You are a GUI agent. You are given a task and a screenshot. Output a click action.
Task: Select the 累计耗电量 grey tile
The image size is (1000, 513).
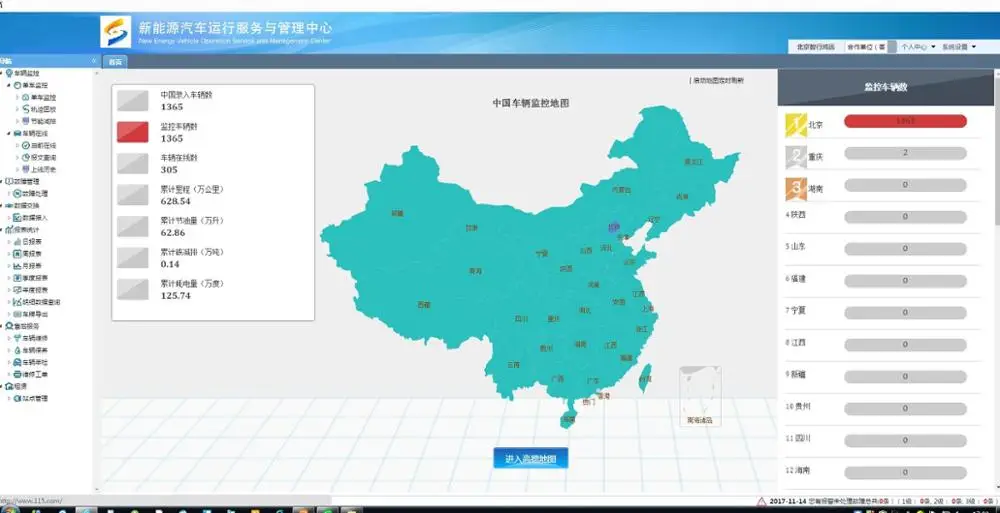tap(133, 290)
